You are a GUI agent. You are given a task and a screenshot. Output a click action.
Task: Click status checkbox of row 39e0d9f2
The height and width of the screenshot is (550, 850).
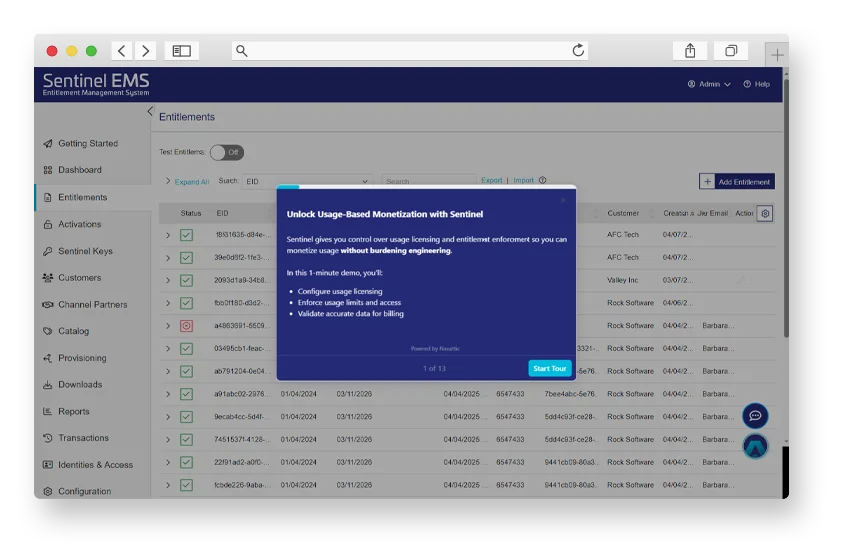pyautogui.click(x=186, y=258)
